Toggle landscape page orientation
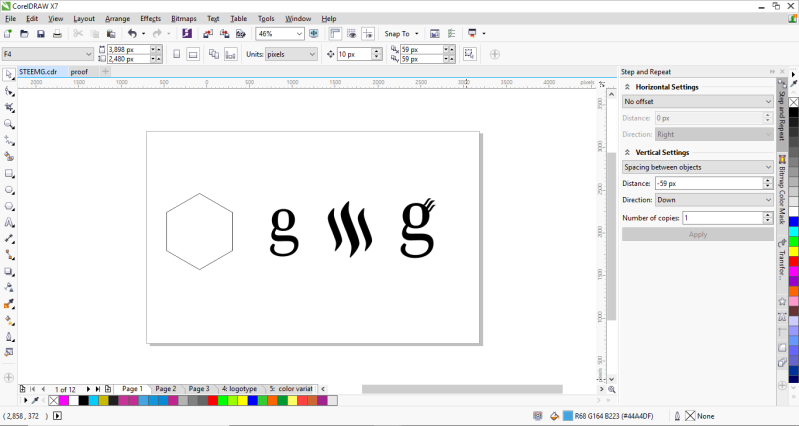The width and height of the screenshot is (799, 426). (193, 54)
